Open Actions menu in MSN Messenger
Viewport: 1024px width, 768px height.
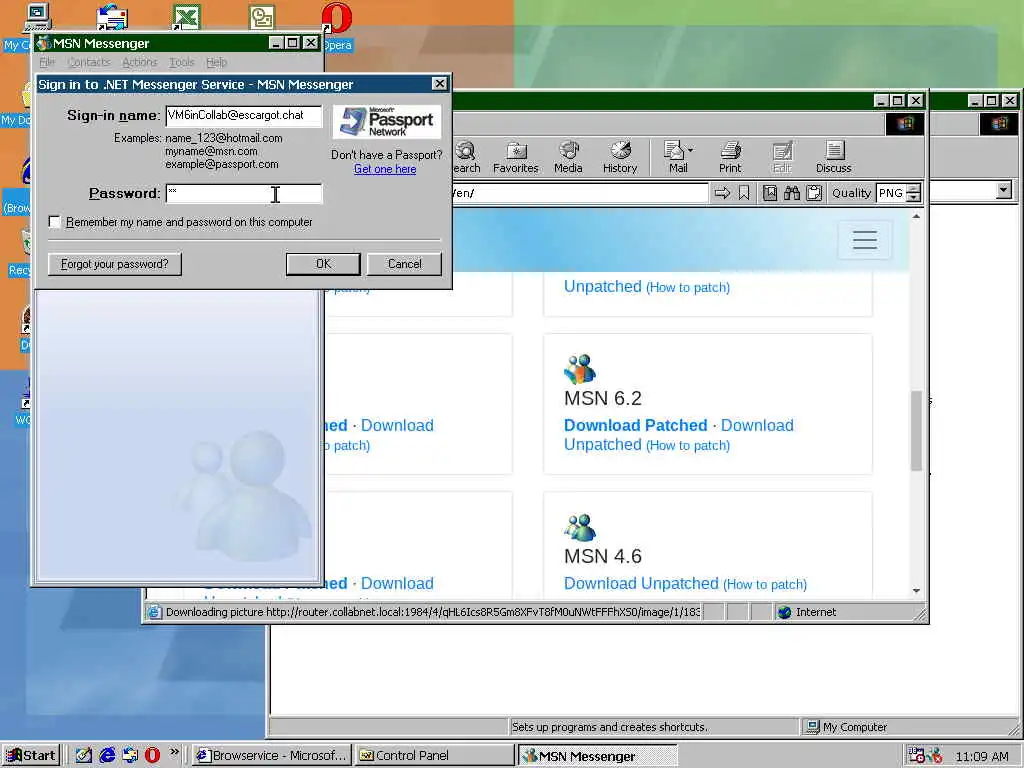pos(140,62)
